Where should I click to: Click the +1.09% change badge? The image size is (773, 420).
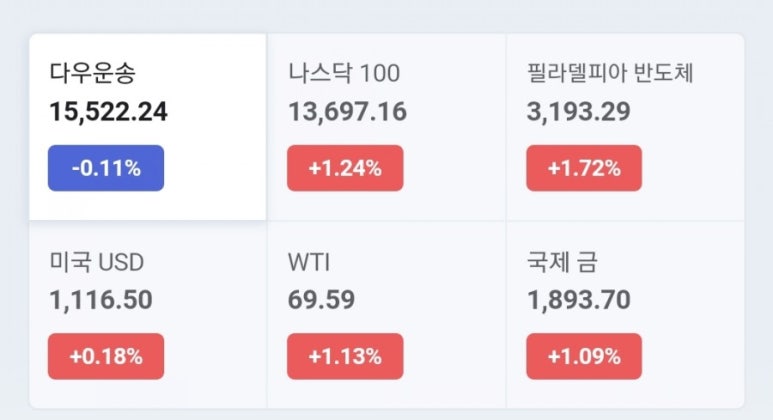pos(584,356)
